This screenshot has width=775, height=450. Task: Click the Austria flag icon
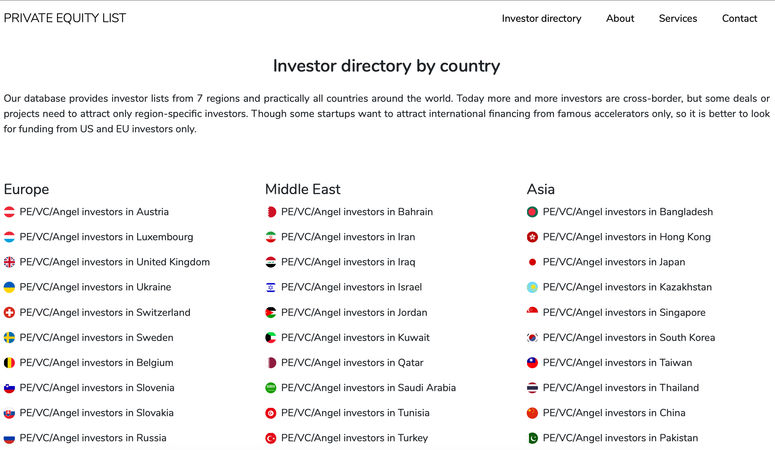point(9,212)
